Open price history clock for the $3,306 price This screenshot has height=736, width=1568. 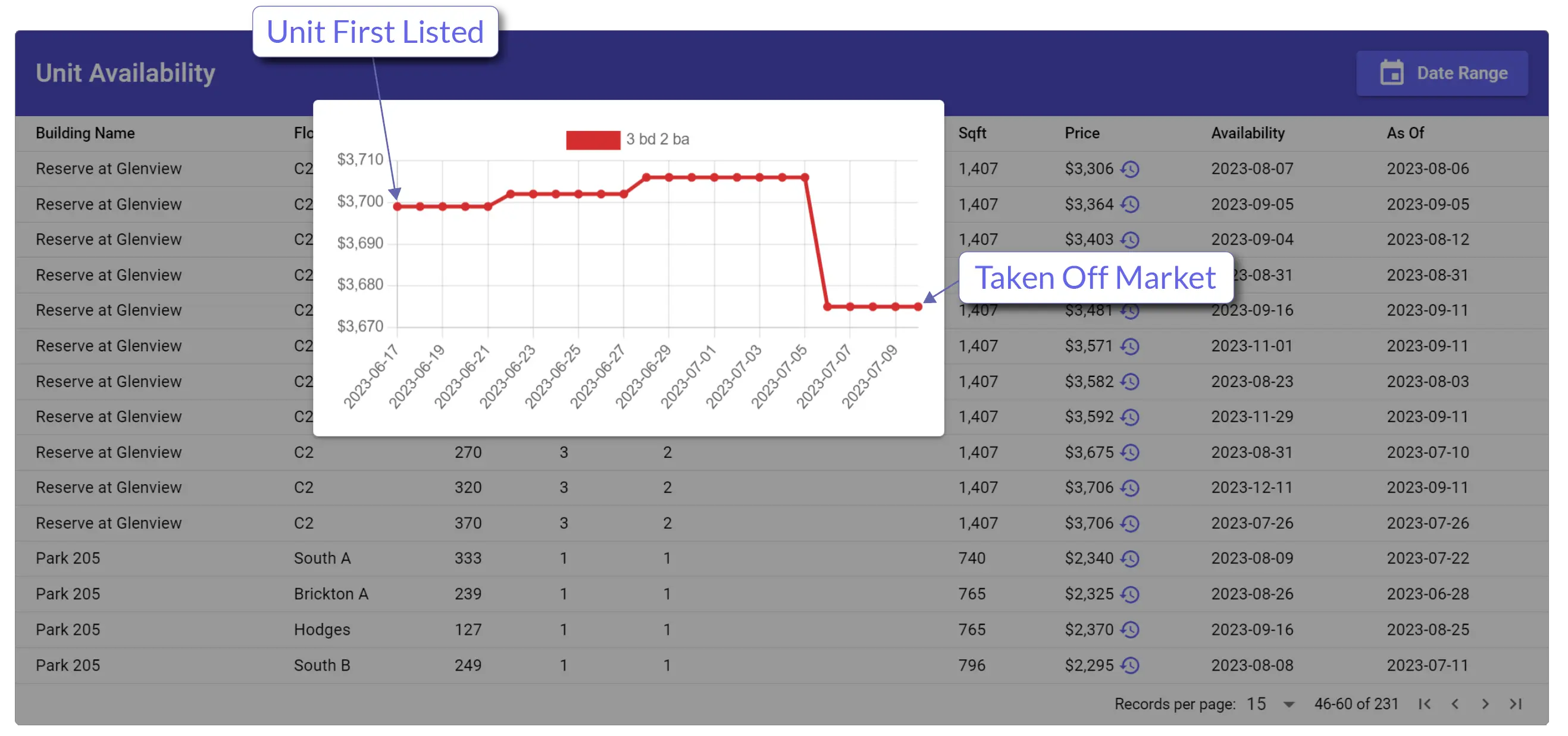pos(1131,169)
